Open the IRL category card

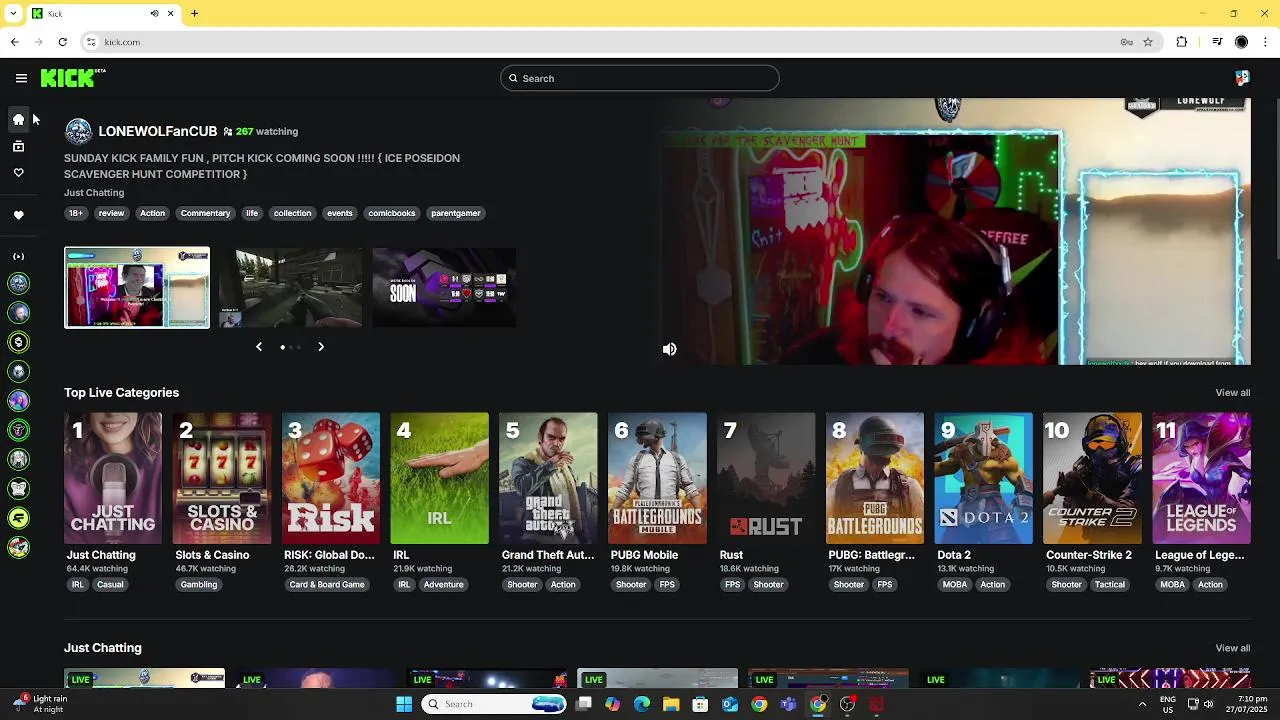coord(440,478)
